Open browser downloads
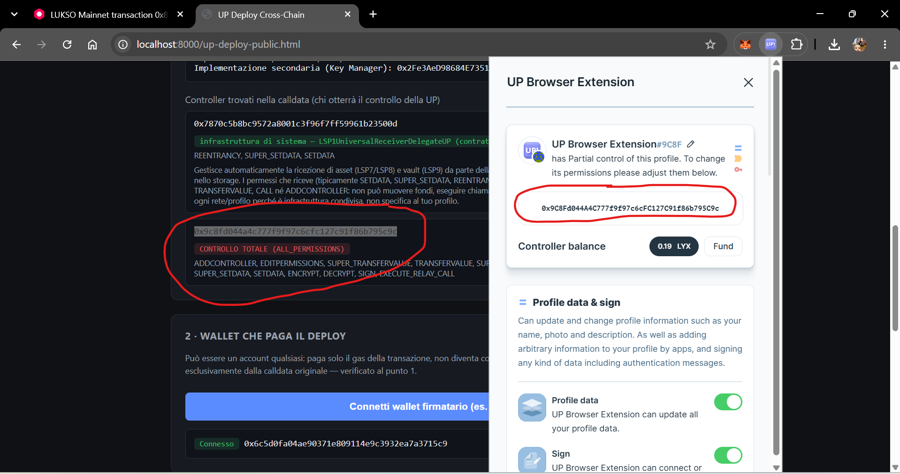The height and width of the screenshot is (474, 900). 834,44
